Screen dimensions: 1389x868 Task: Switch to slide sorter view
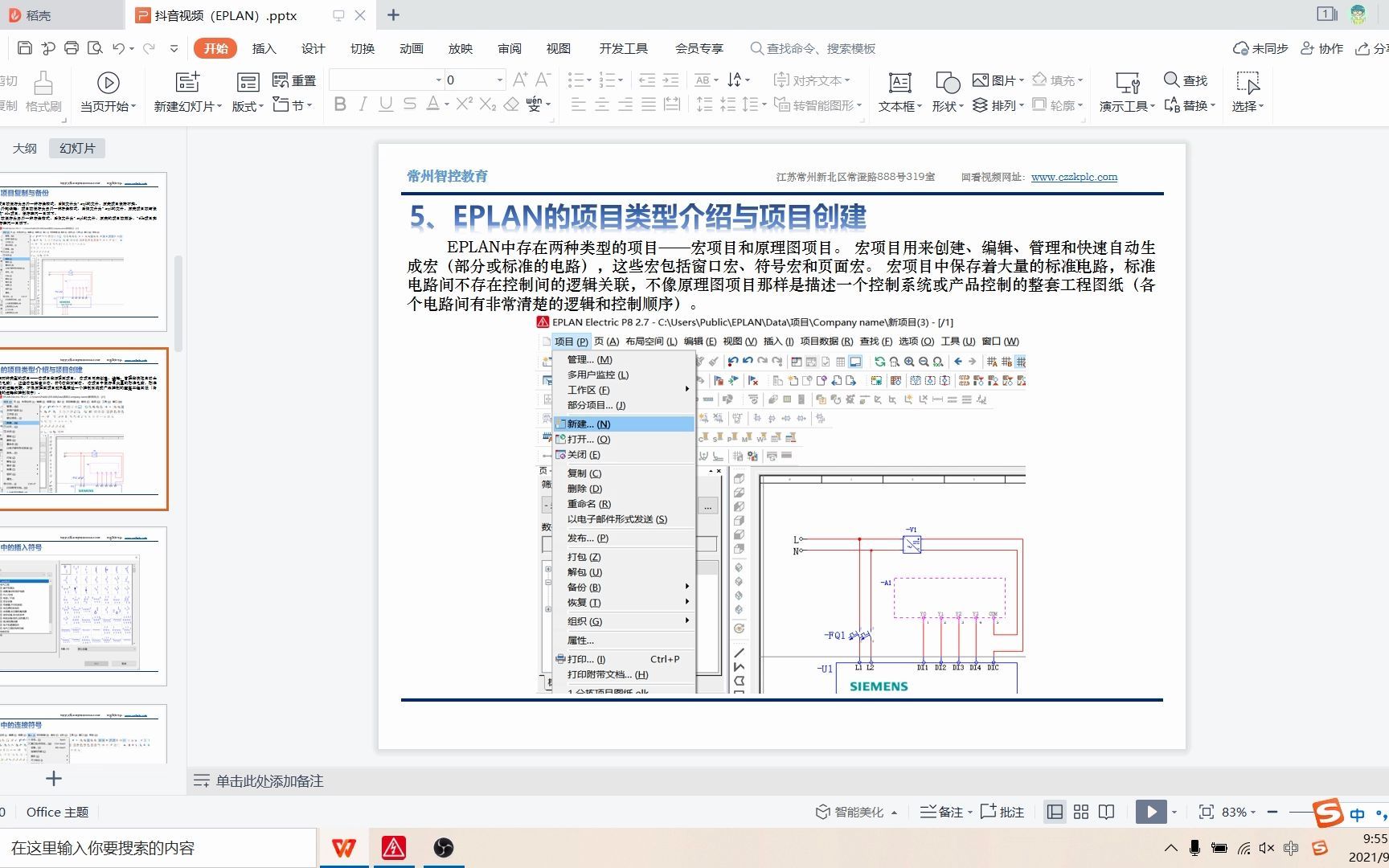pyautogui.click(x=1080, y=812)
